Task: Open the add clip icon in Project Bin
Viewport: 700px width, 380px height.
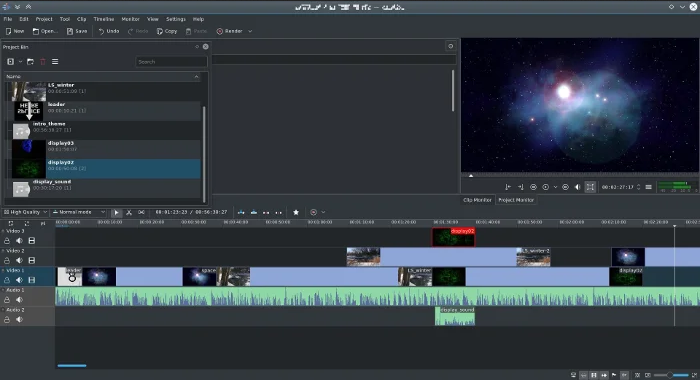Action: tap(11, 62)
